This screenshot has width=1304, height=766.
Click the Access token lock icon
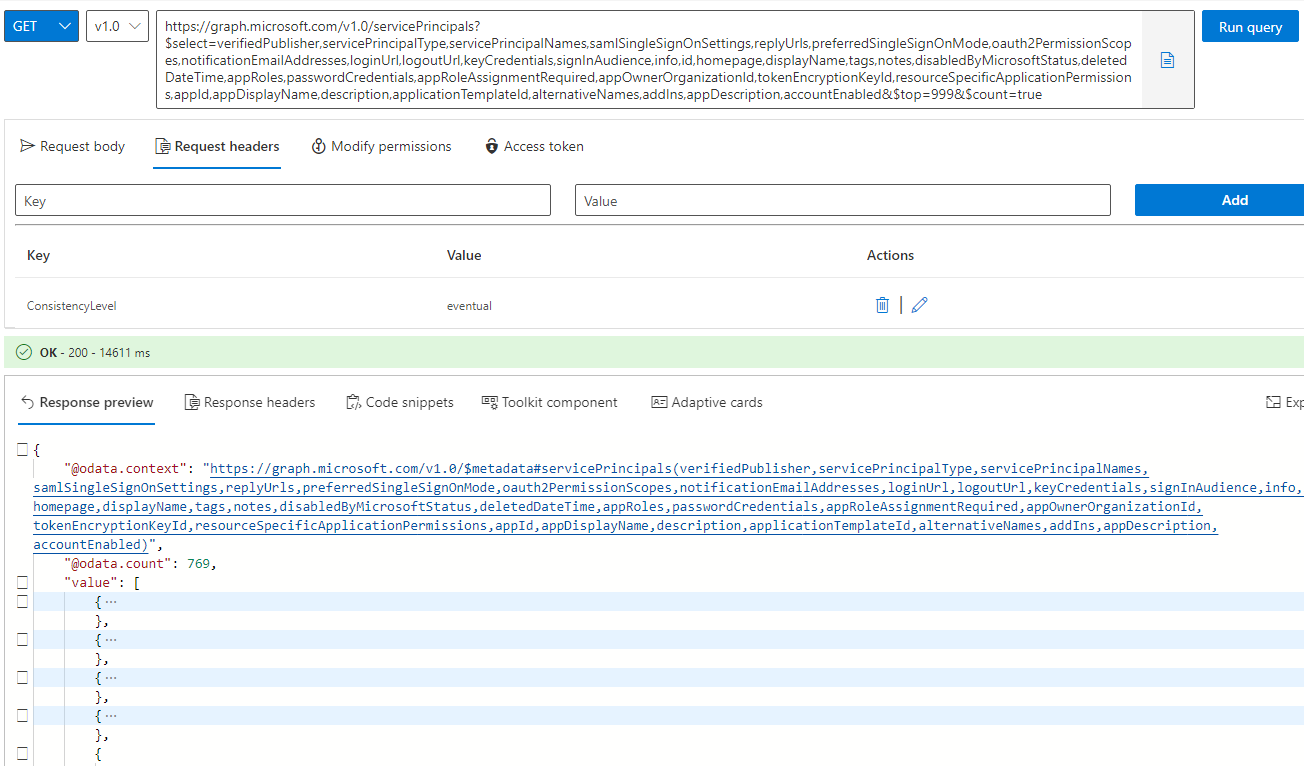point(491,146)
